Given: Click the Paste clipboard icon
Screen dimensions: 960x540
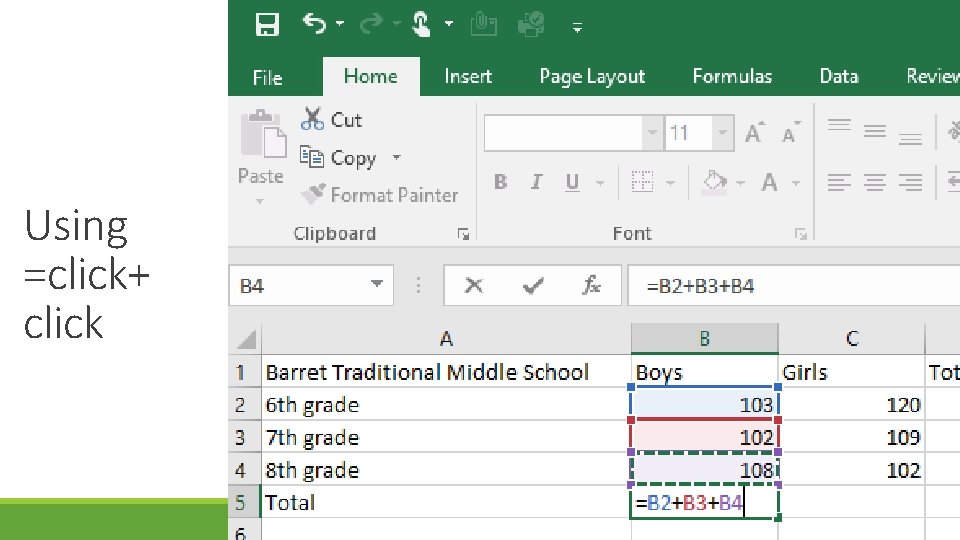Looking at the screenshot, I should [x=263, y=134].
